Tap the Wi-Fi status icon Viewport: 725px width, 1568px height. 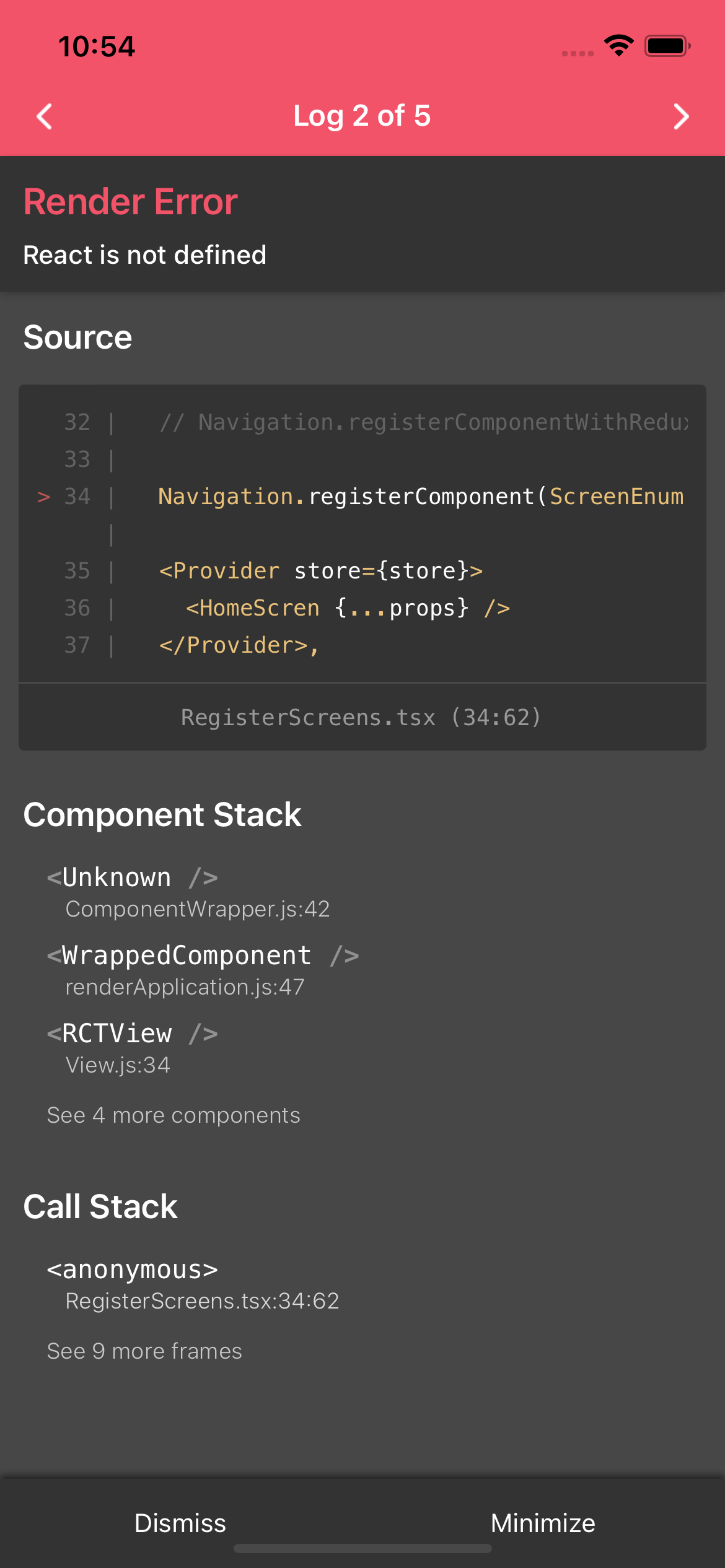click(618, 46)
